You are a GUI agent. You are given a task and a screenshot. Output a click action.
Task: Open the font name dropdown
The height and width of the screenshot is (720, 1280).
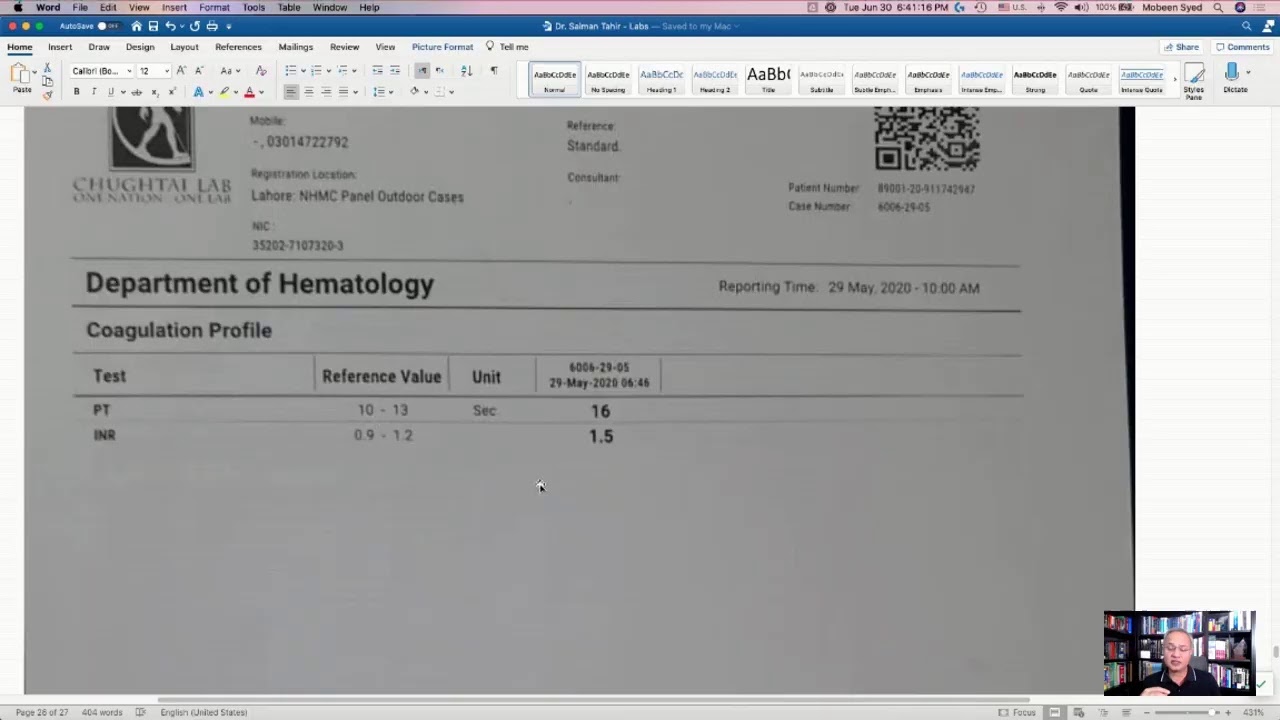coord(129,71)
